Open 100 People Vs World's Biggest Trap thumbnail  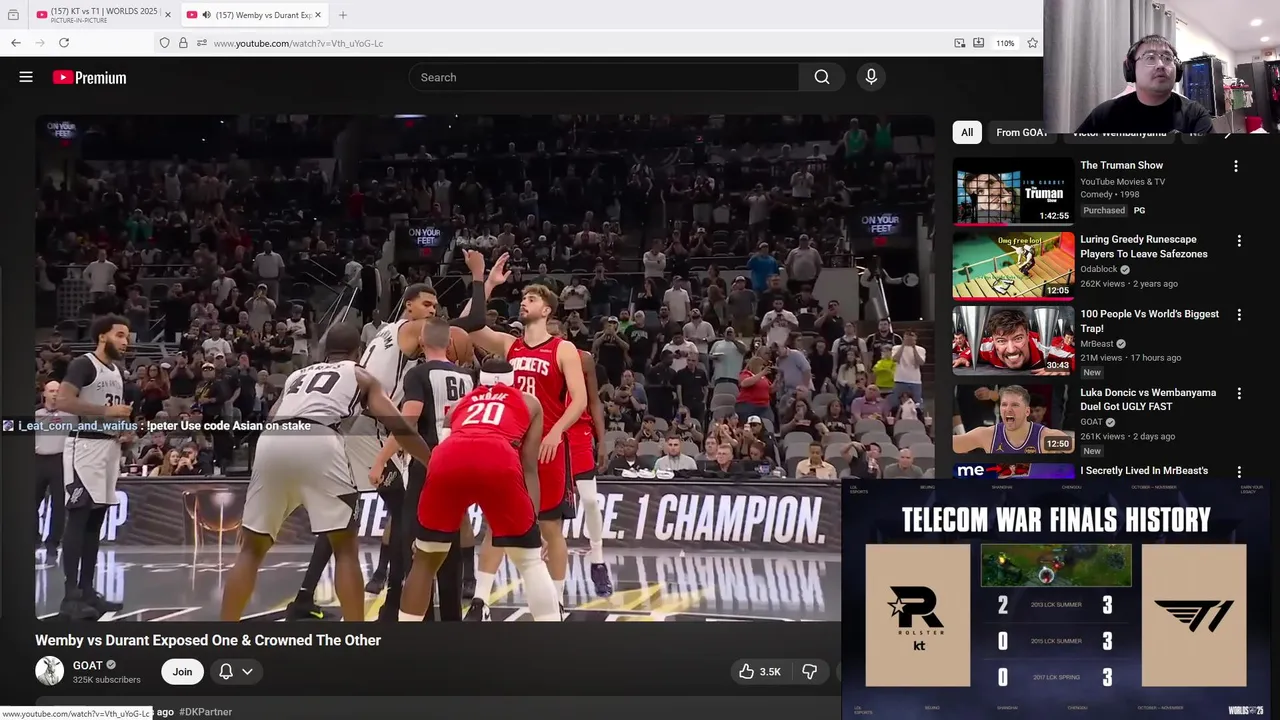(x=1013, y=340)
